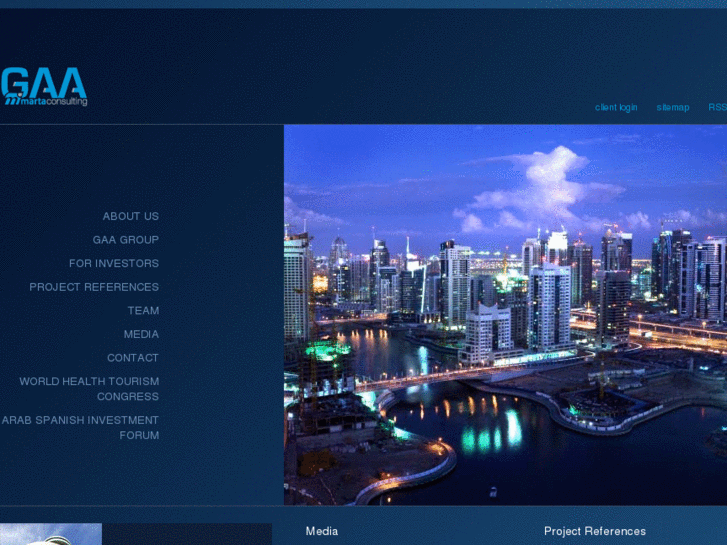Screen dimensions: 727x545
Task: Open the Media item in the side menu
Action: click(141, 334)
